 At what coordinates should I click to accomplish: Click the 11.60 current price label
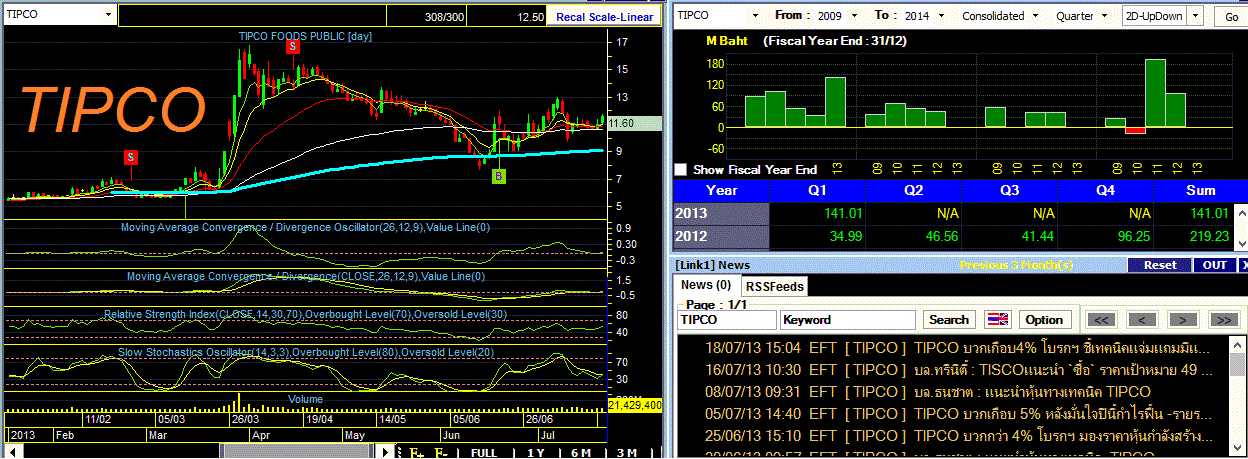(635, 123)
